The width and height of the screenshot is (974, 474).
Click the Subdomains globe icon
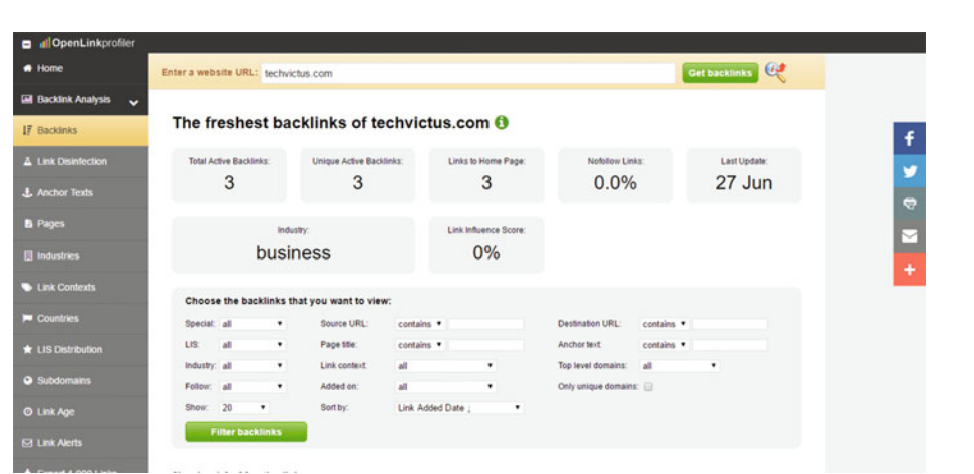[x=27, y=381]
